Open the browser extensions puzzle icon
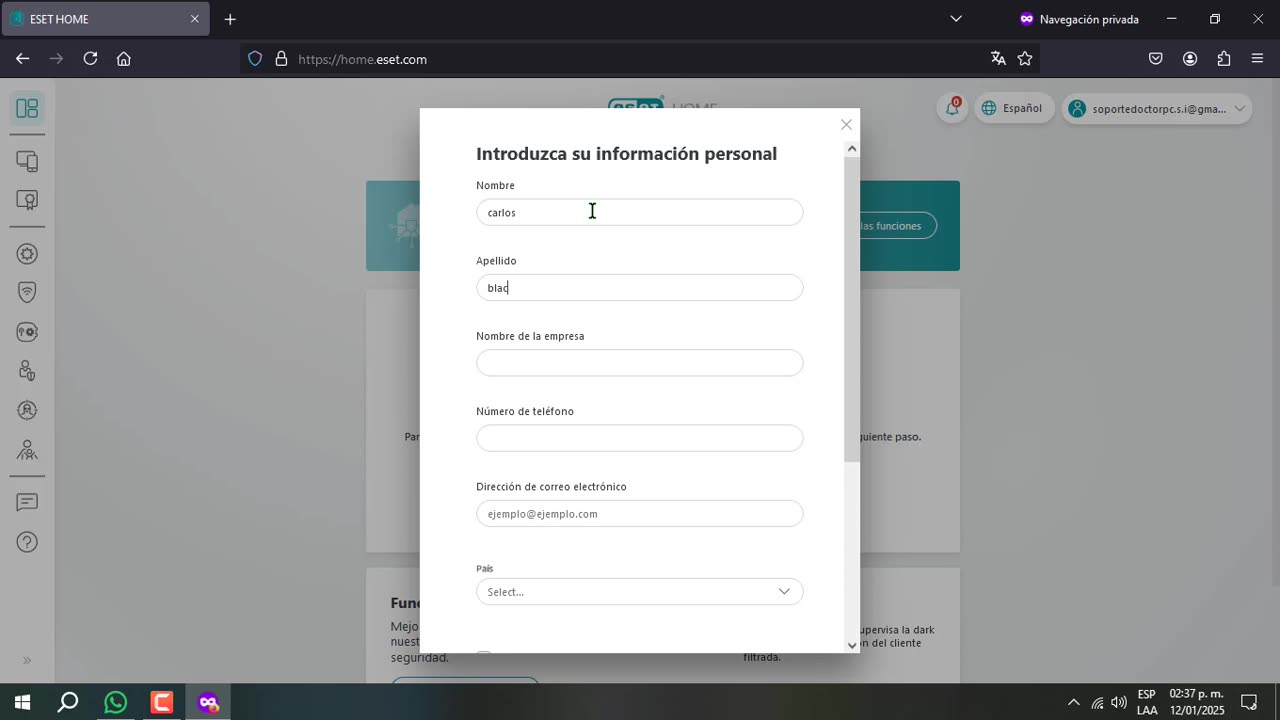Screen dimensions: 1280x720 1224,59
